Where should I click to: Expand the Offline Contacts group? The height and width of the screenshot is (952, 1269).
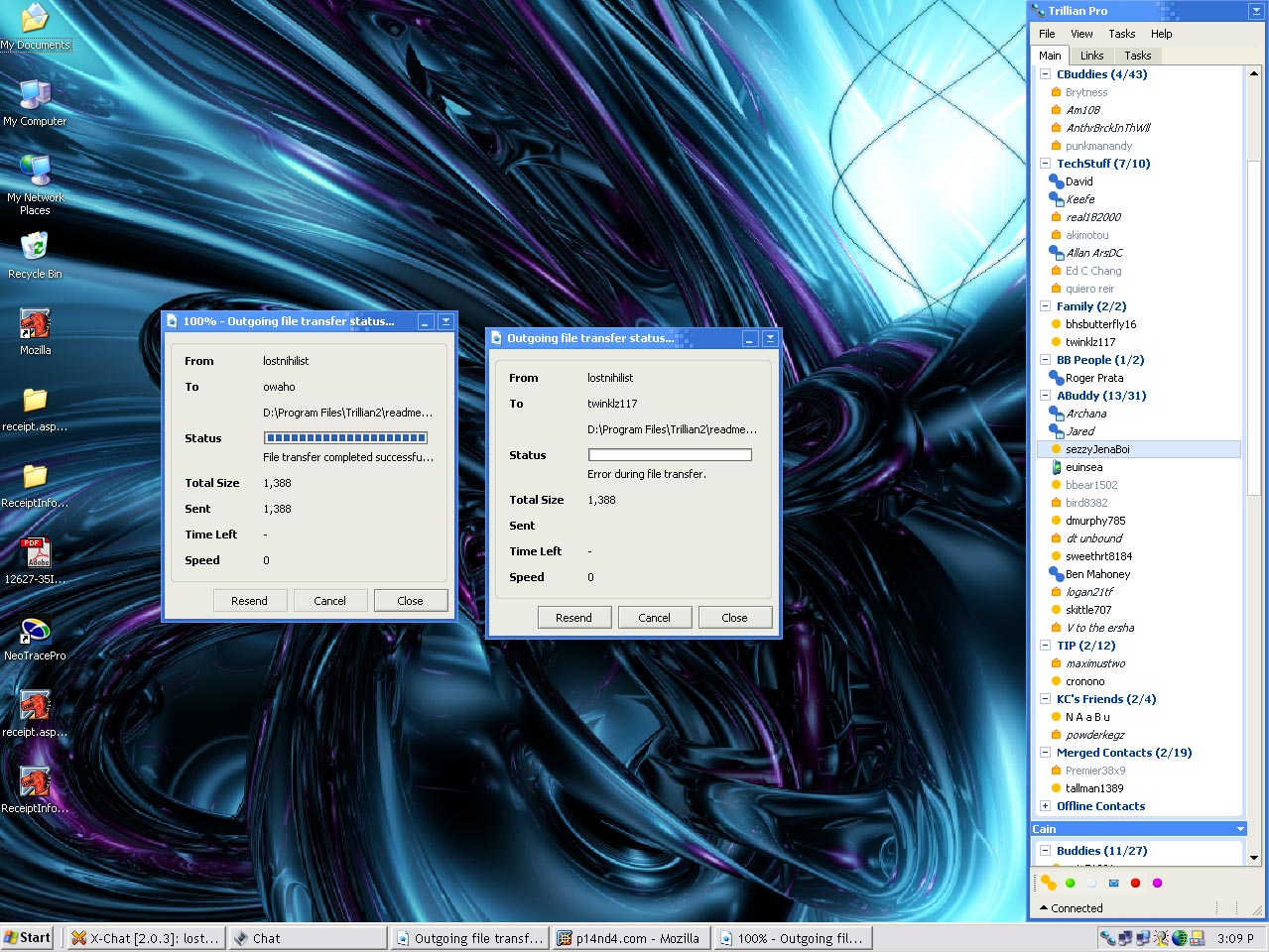coord(1045,806)
